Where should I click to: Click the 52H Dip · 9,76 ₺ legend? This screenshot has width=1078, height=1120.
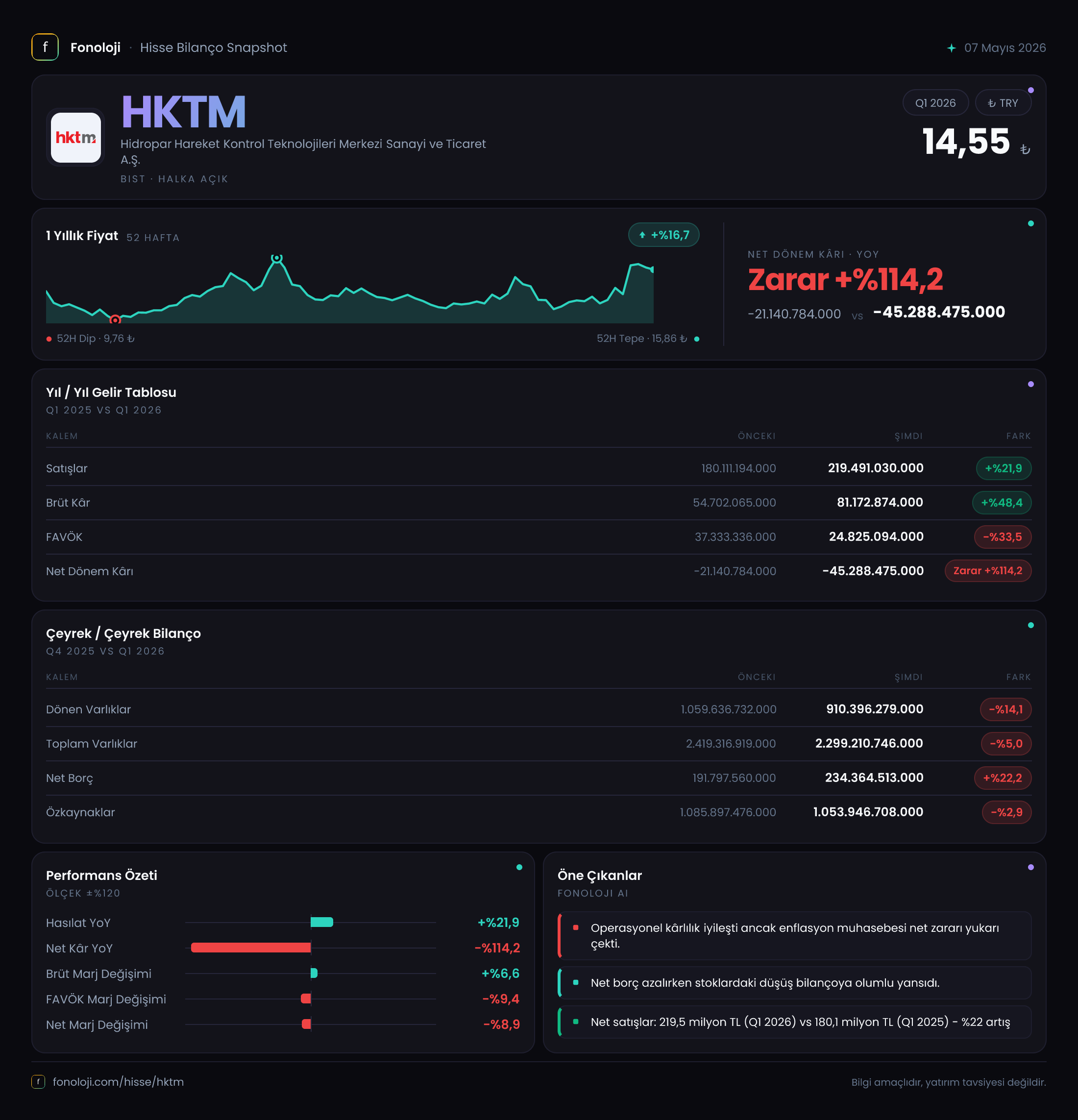pos(90,339)
